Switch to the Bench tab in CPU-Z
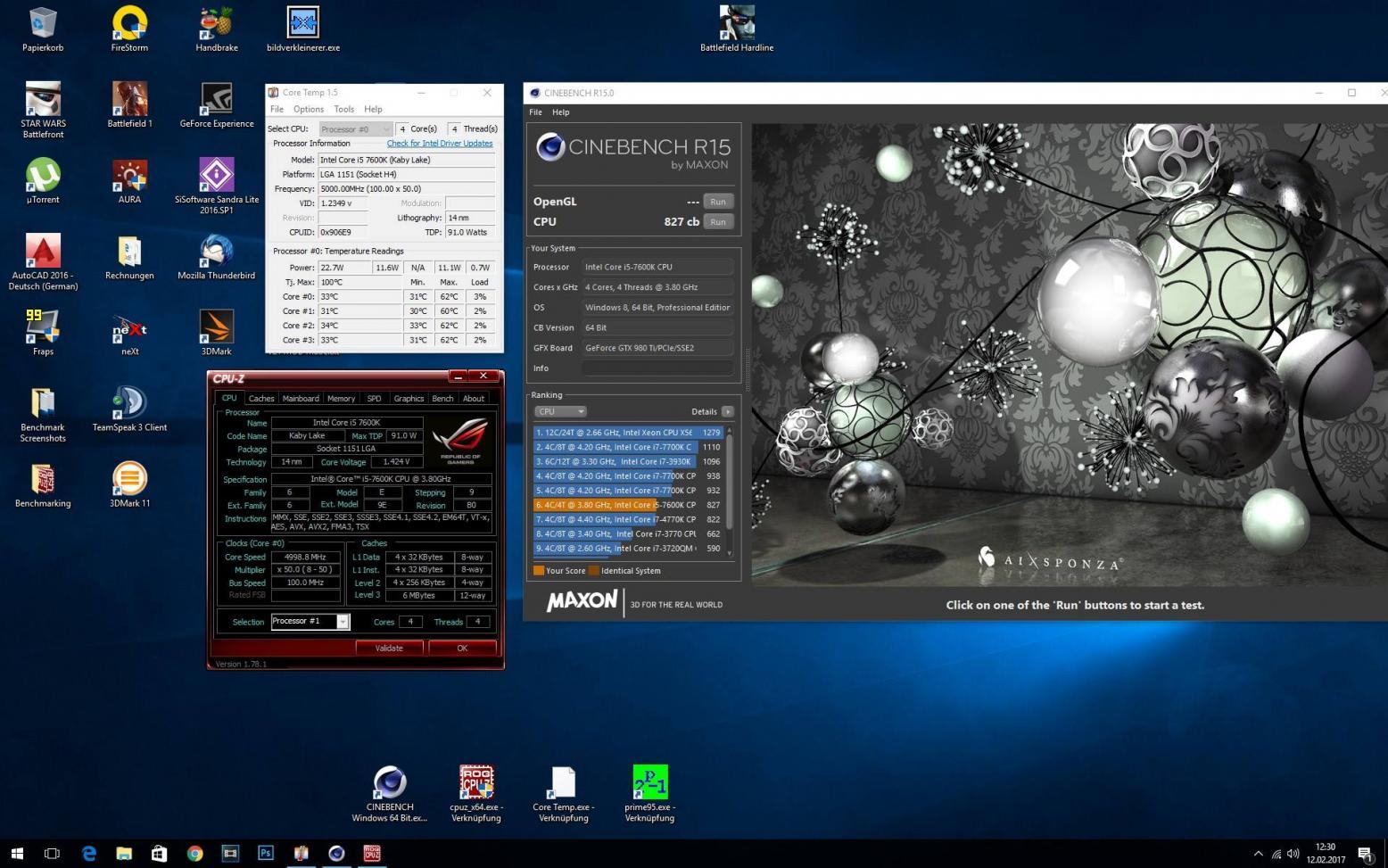Image resolution: width=1388 pixels, height=868 pixels. [442, 399]
